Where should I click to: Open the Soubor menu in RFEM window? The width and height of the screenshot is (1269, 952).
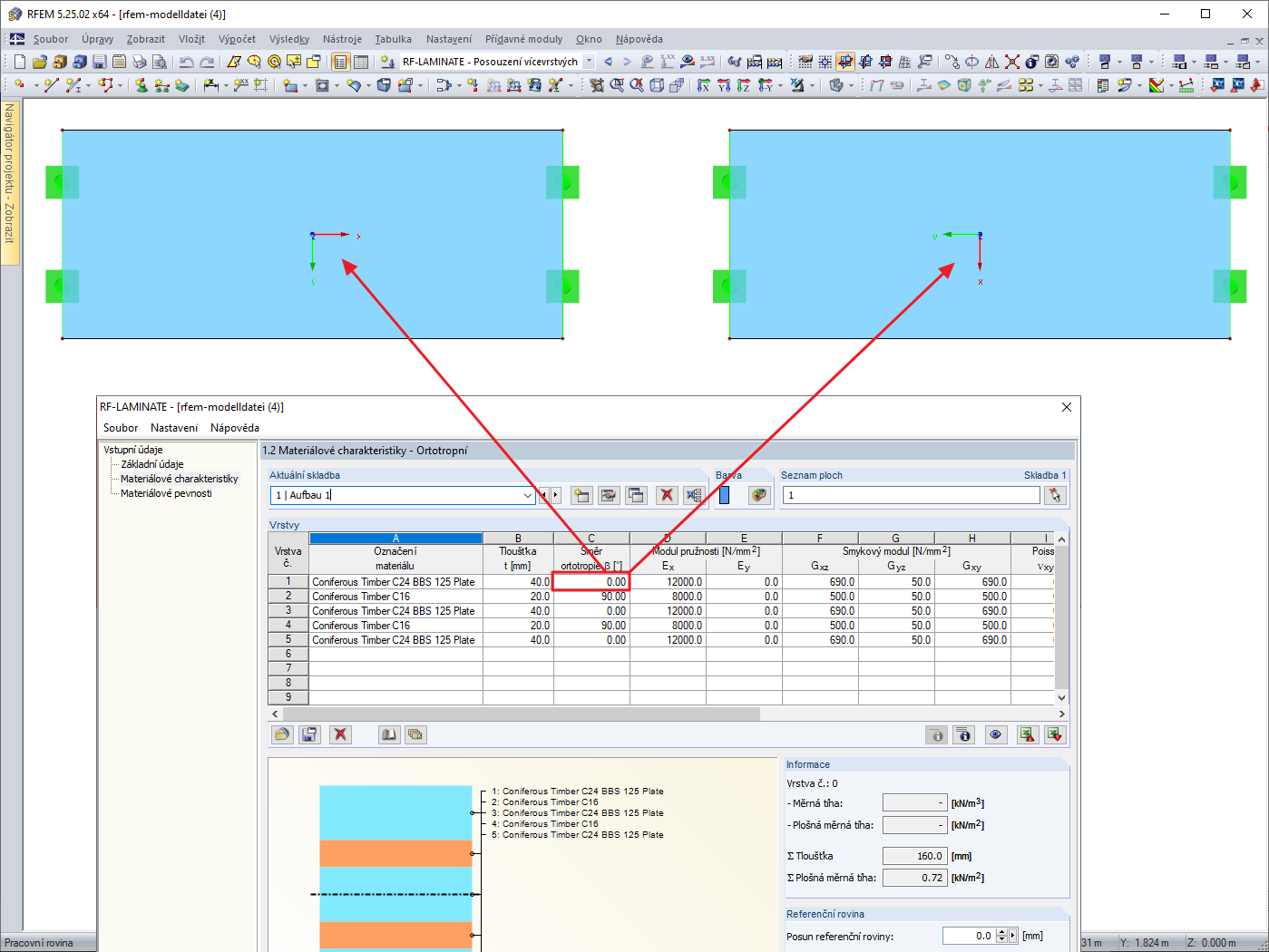pyautogui.click(x=51, y=39)
